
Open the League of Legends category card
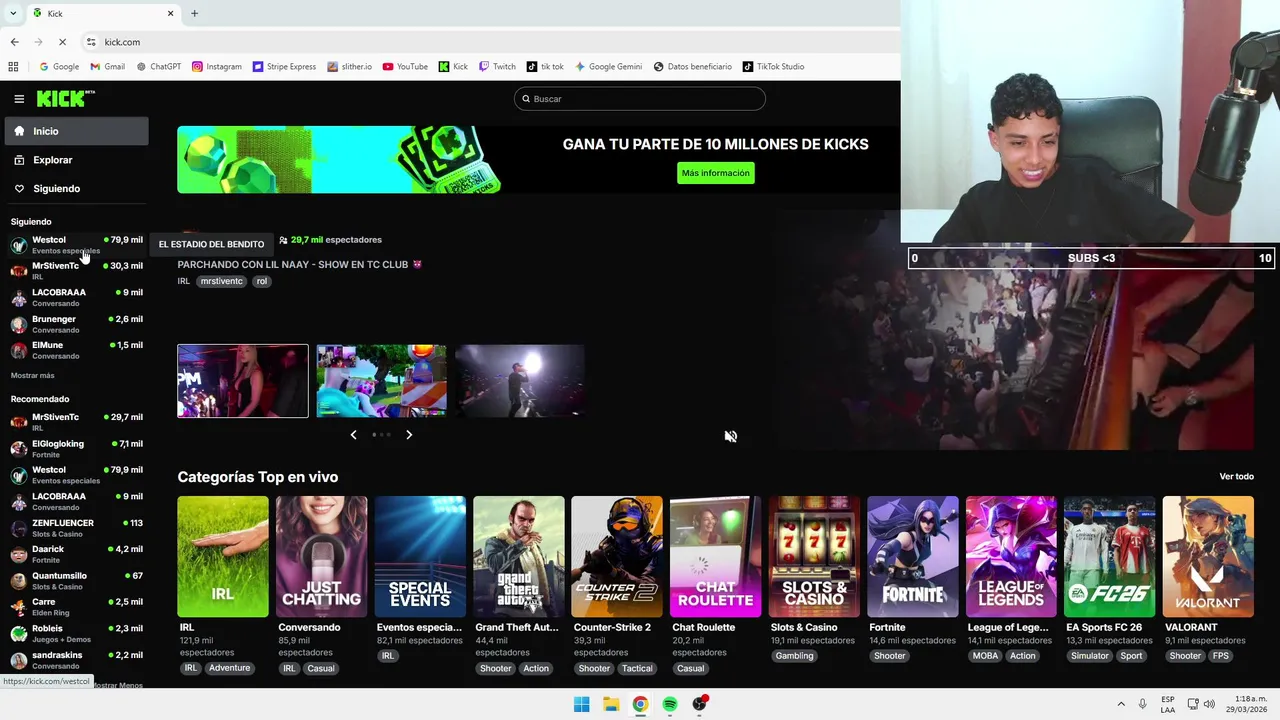coord(1011,557)
